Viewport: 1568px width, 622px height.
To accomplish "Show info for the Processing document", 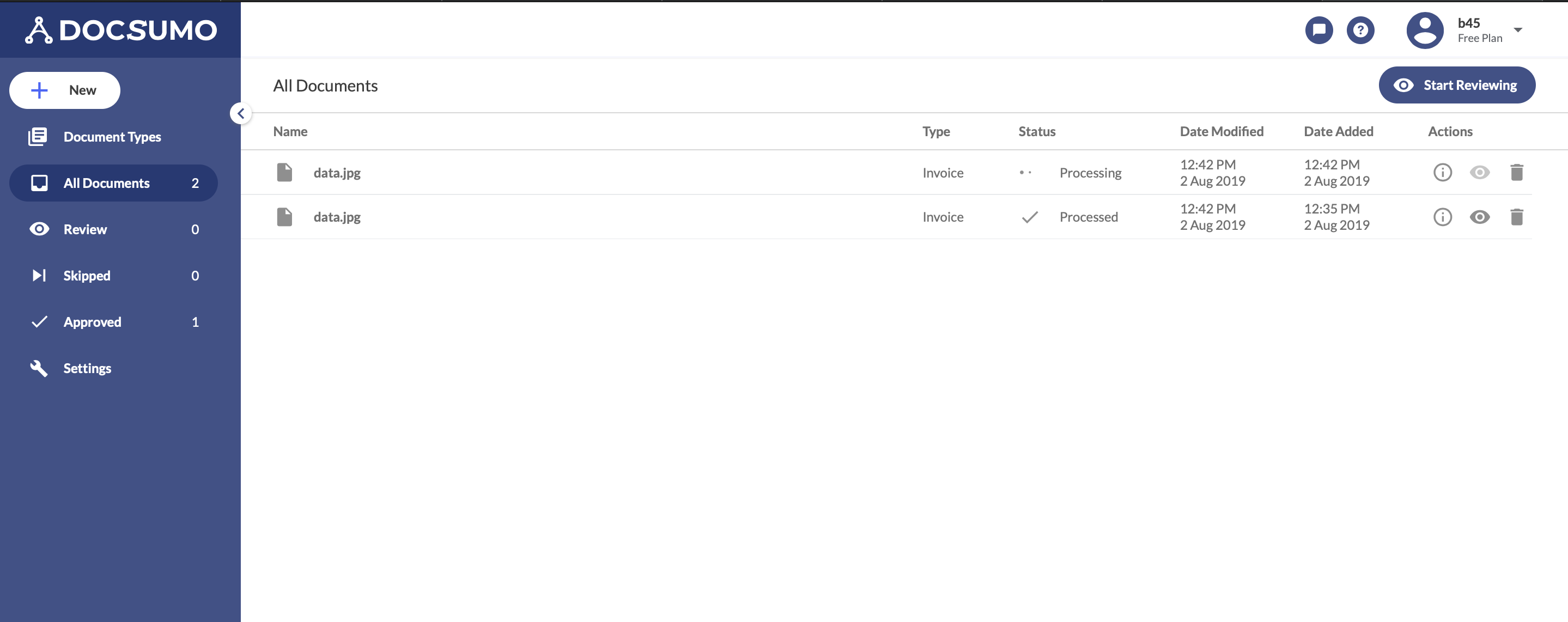I will coord(1442,172).
